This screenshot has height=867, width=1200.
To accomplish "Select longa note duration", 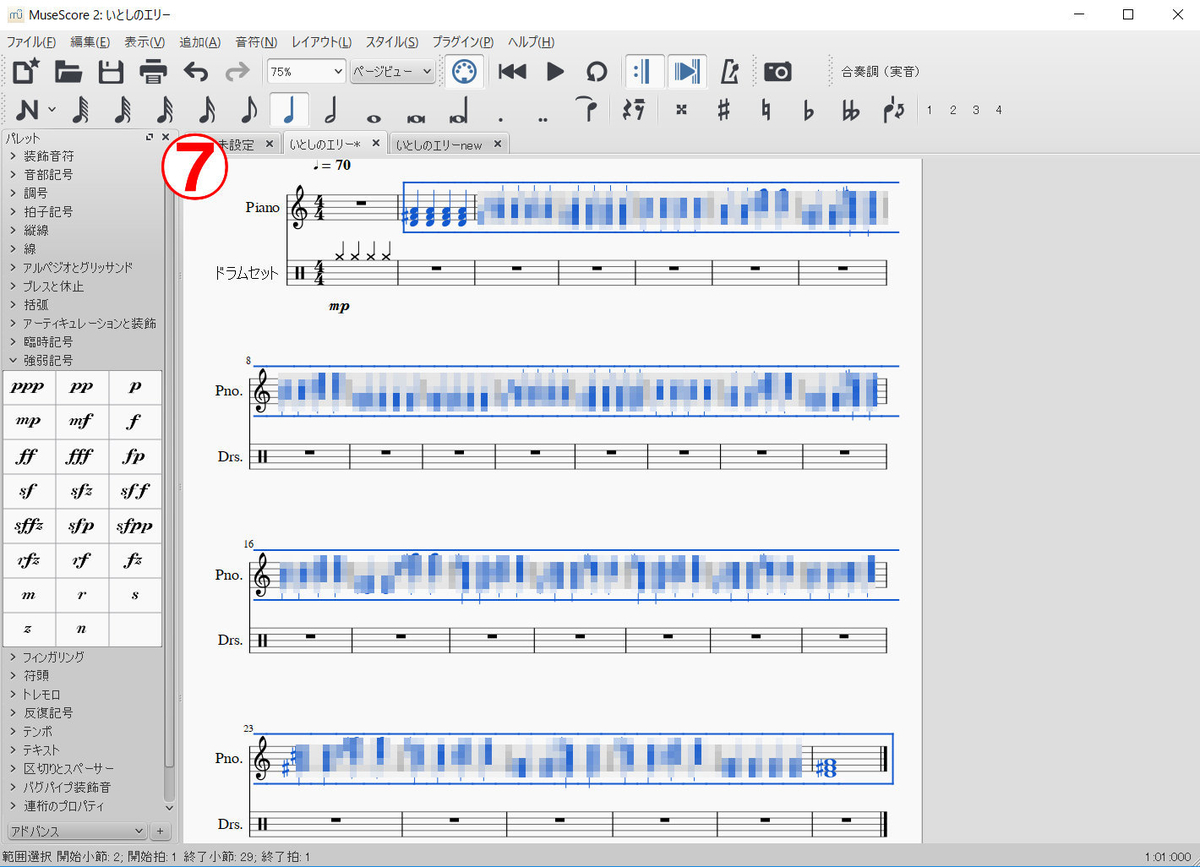I will click(460, 110).
